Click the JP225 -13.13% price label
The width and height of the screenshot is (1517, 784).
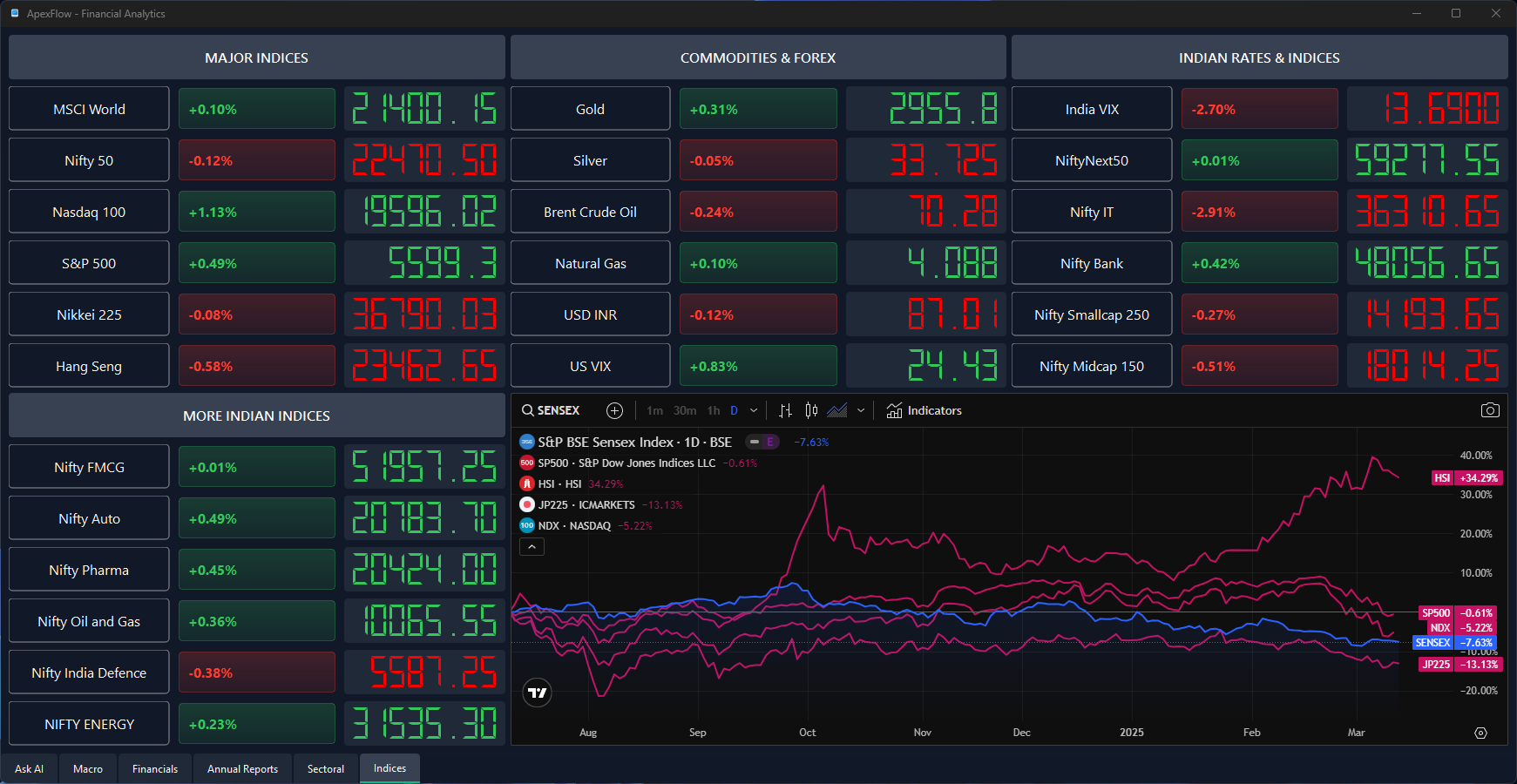[x=1460, y=664]
